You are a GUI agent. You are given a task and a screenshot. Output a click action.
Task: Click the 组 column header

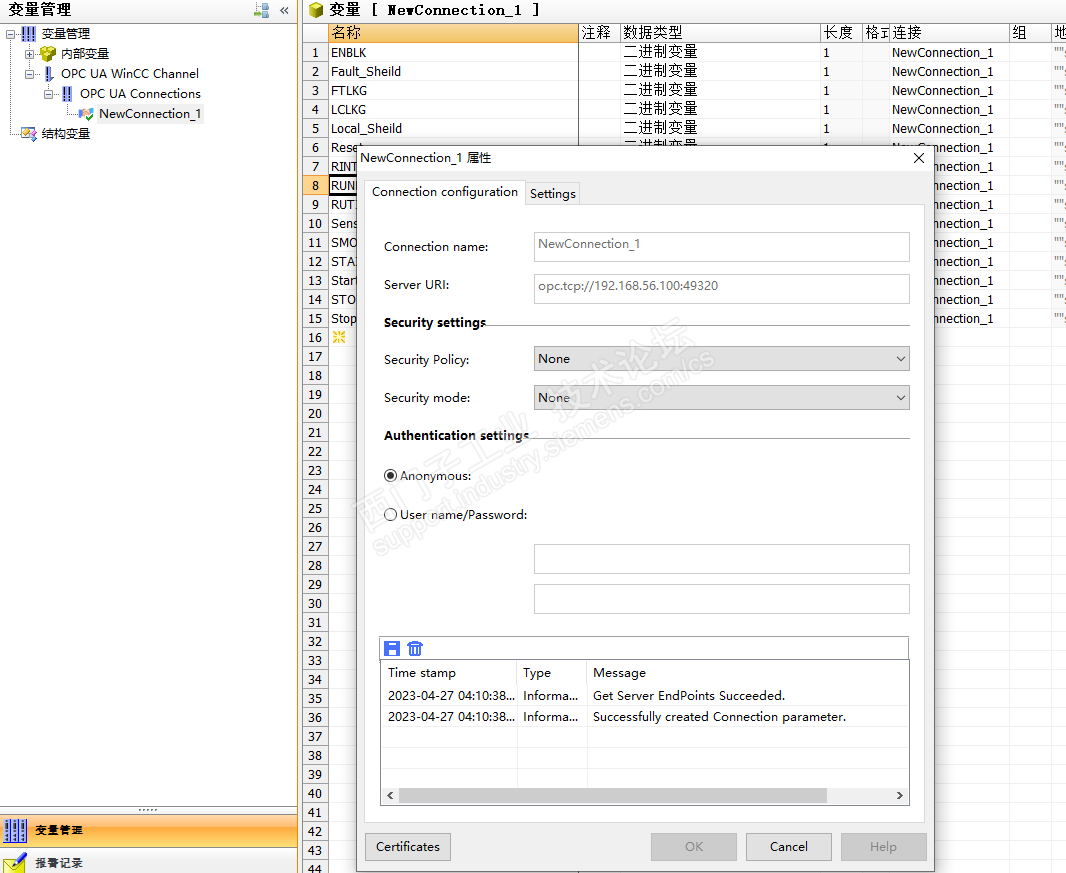(x=1030, y=33)
